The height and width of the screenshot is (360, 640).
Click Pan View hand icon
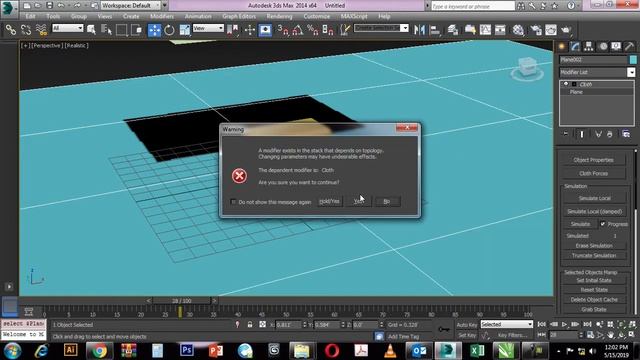[610, 335]
